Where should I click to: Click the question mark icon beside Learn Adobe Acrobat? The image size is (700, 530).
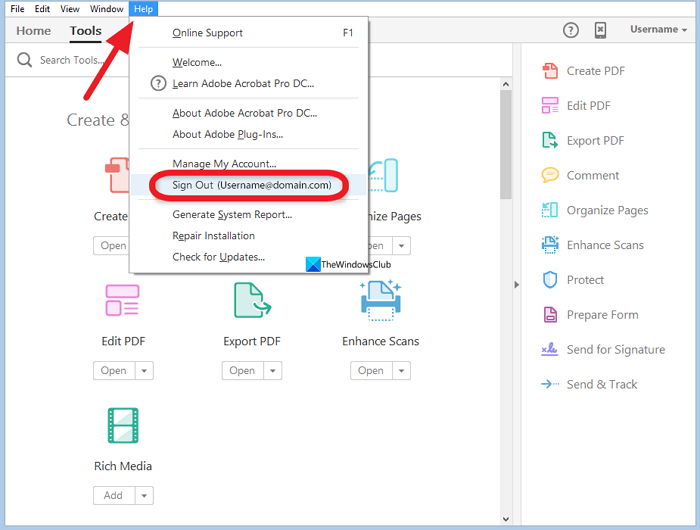(x=158, y=83)
